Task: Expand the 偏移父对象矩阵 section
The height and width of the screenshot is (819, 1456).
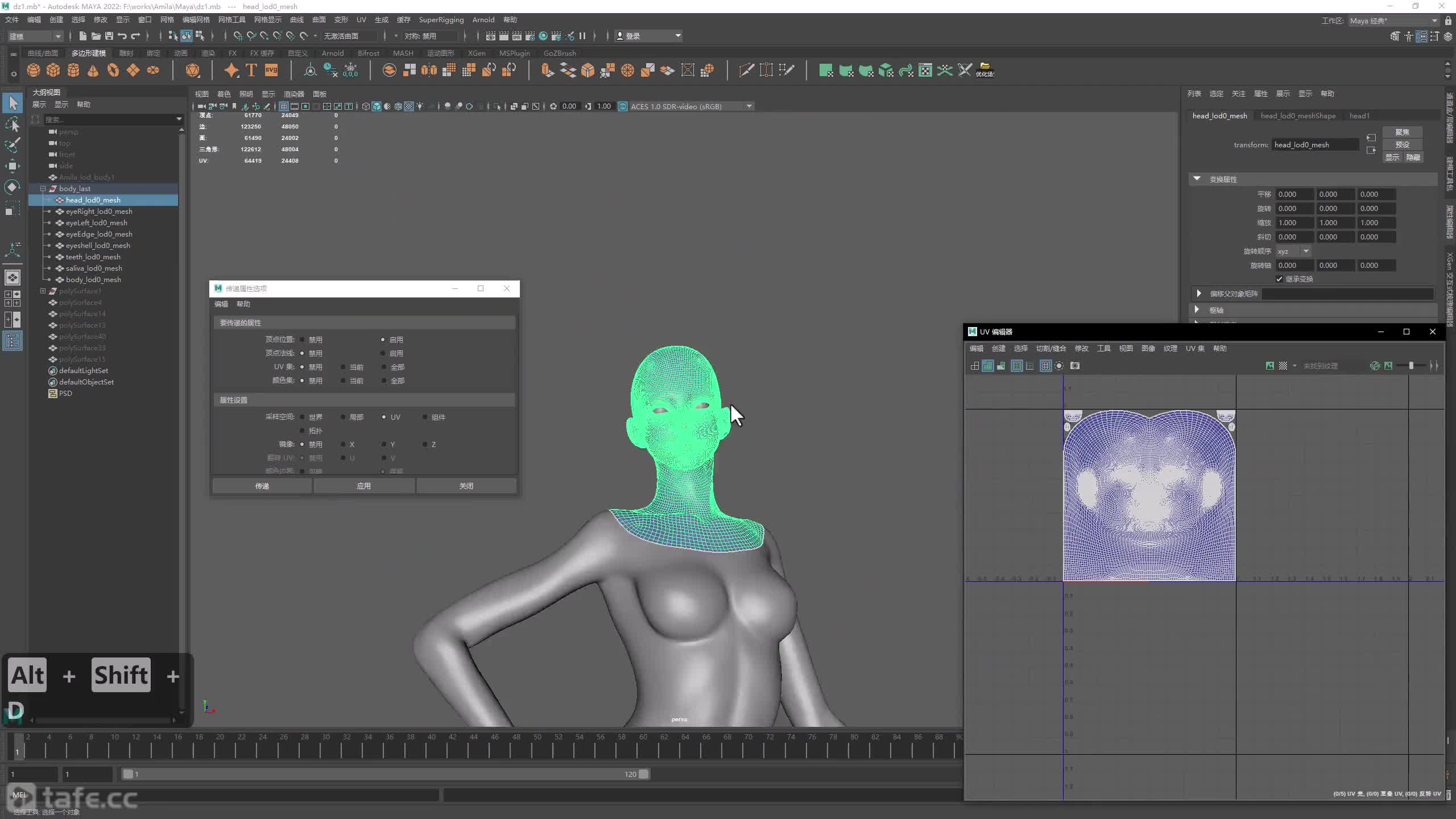Action: point(1199,293)
